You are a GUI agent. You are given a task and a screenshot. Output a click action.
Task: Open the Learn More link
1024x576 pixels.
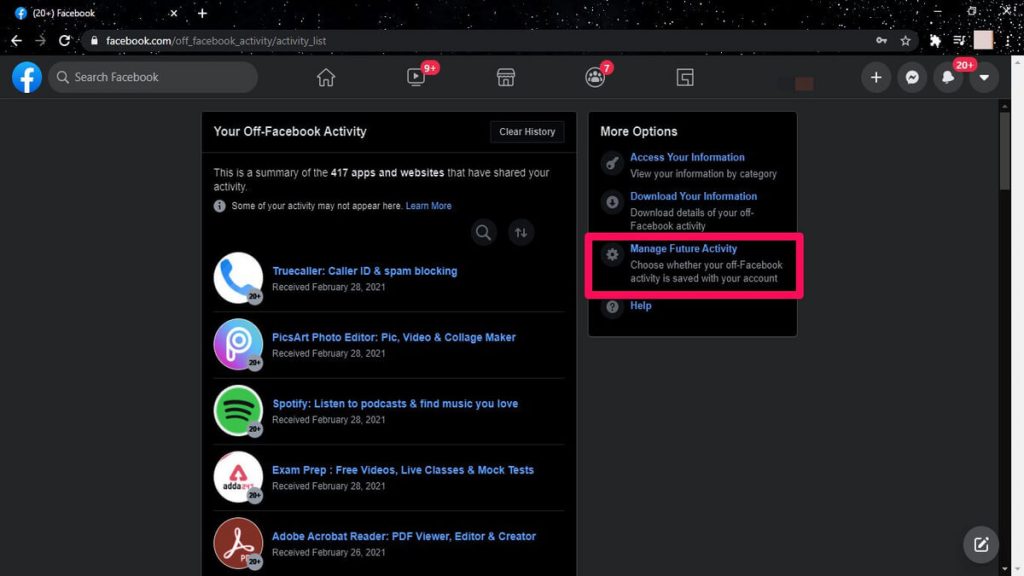[428, 205]
